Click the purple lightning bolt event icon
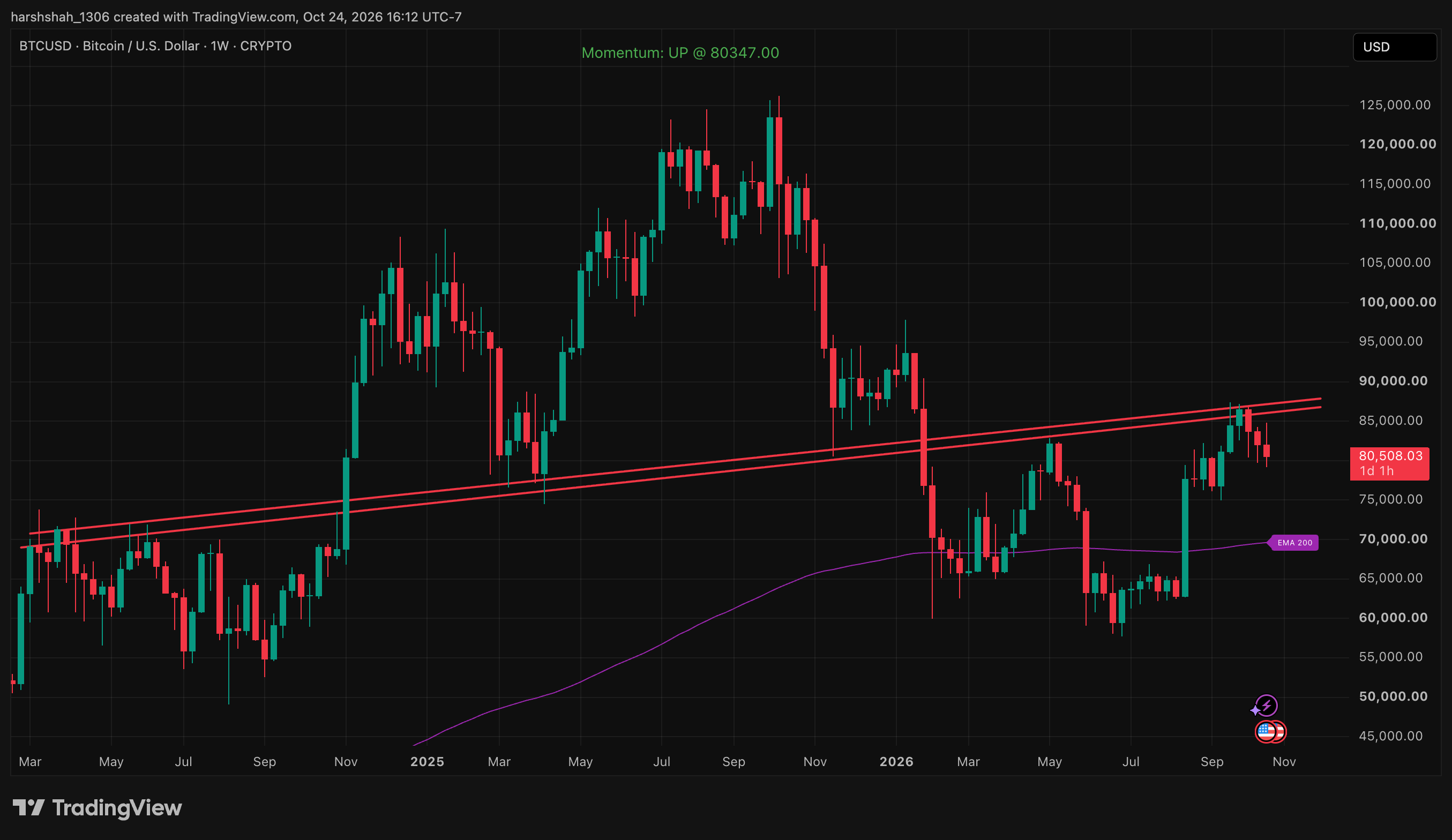This screenshot has height=840, width=1452. [1267, 705]
